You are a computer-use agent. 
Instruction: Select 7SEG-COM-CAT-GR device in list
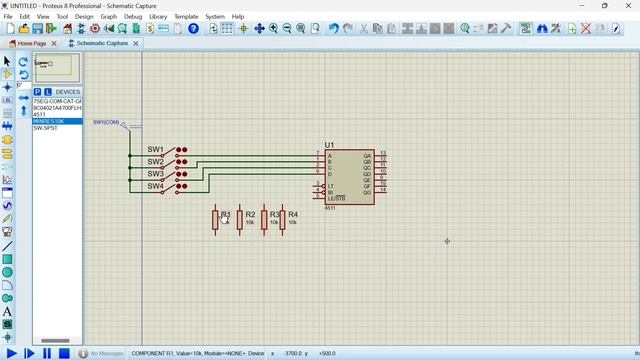tap(58, 101)
